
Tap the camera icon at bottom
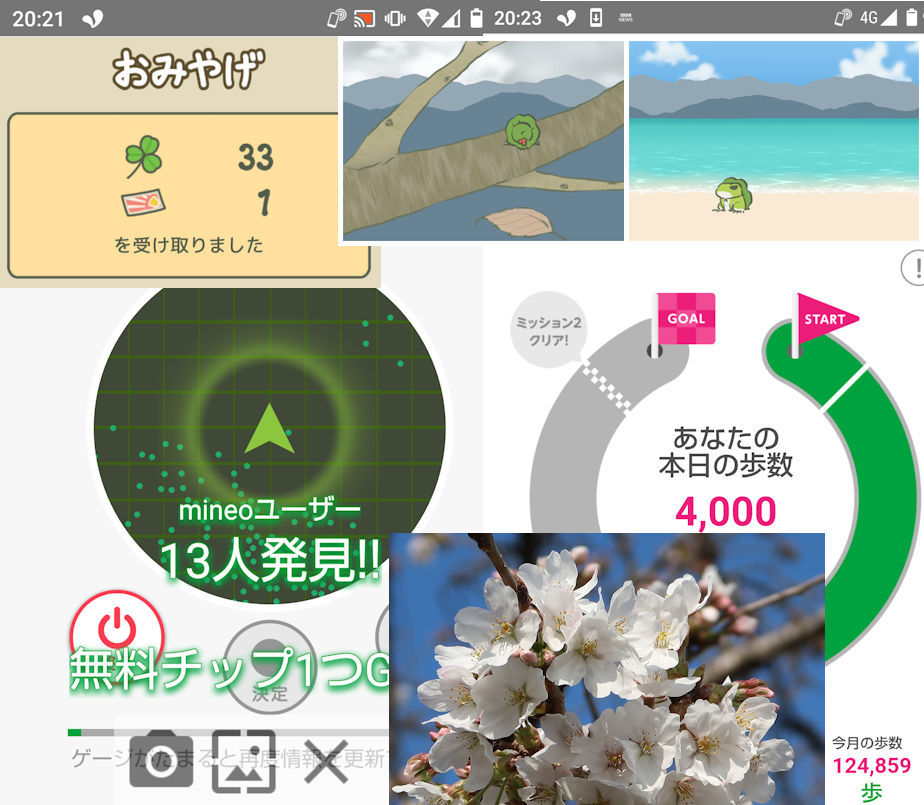[x=161, y=760]
